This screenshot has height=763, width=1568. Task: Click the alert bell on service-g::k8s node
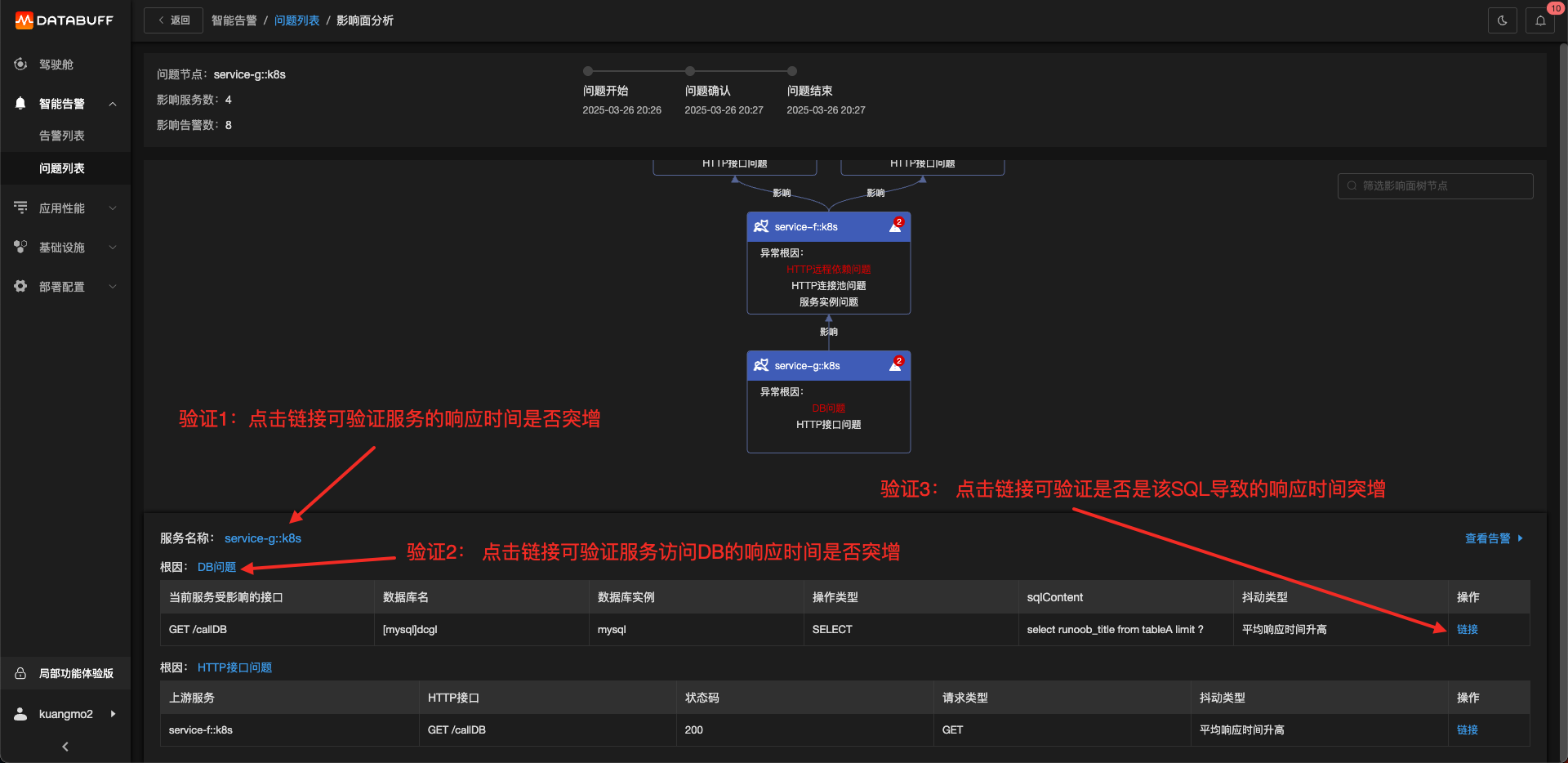tap(896, 365)
